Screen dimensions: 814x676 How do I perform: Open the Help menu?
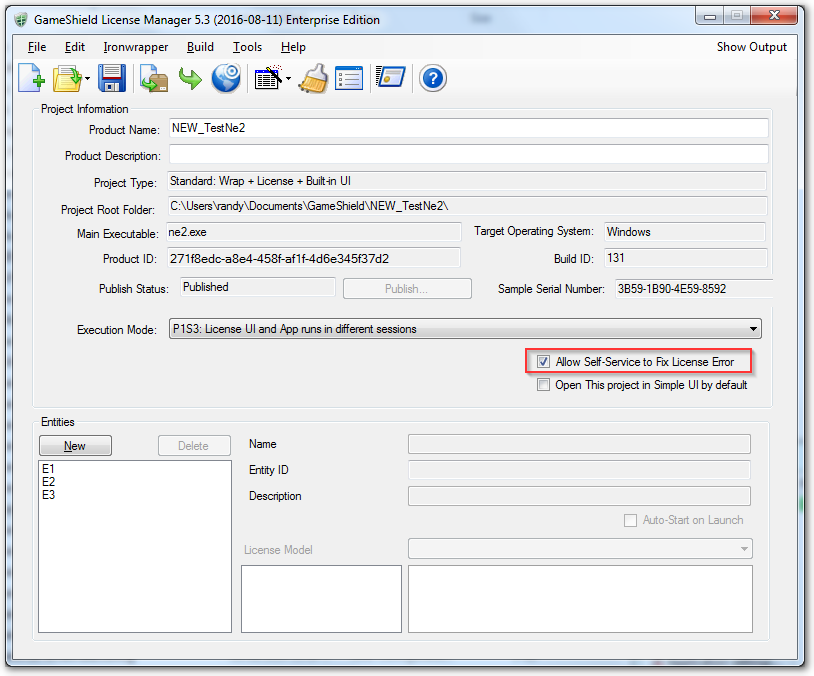point(293,47)
